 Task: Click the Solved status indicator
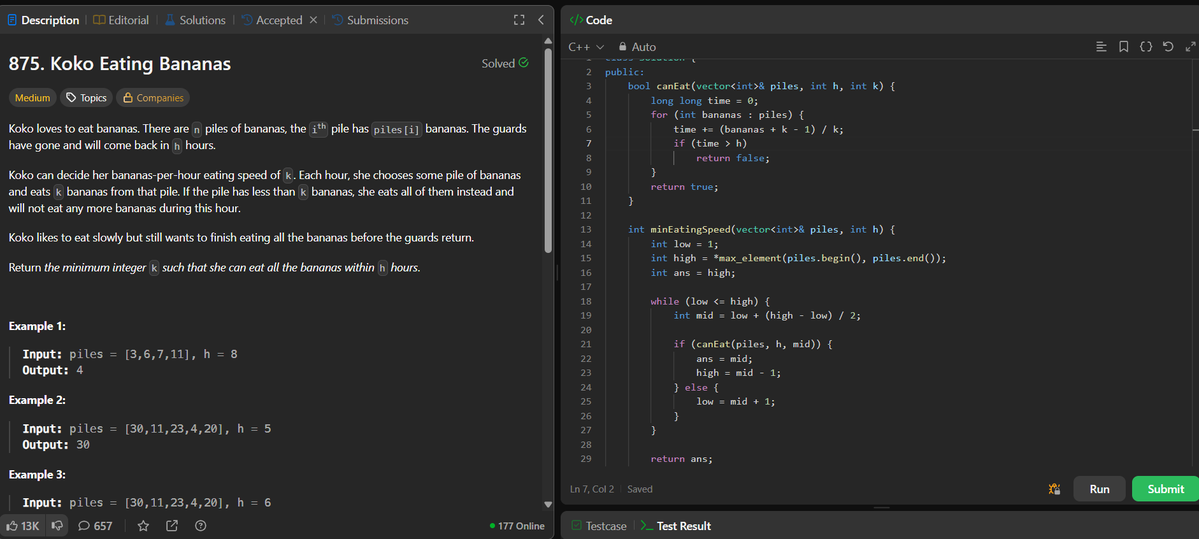505,63
